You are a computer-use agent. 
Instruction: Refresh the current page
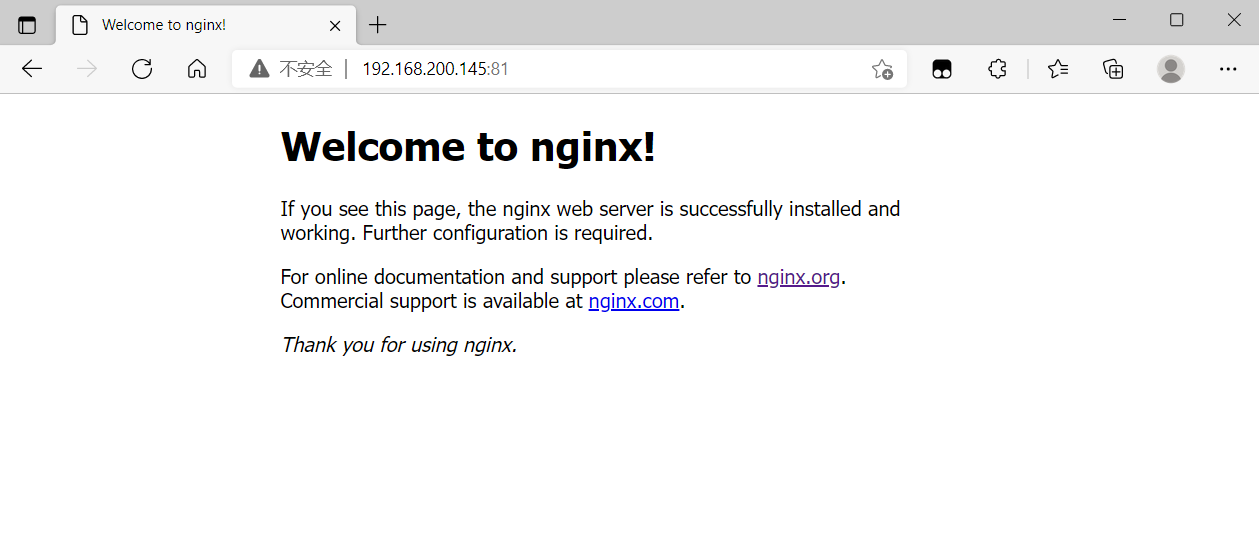pos(142,69)
